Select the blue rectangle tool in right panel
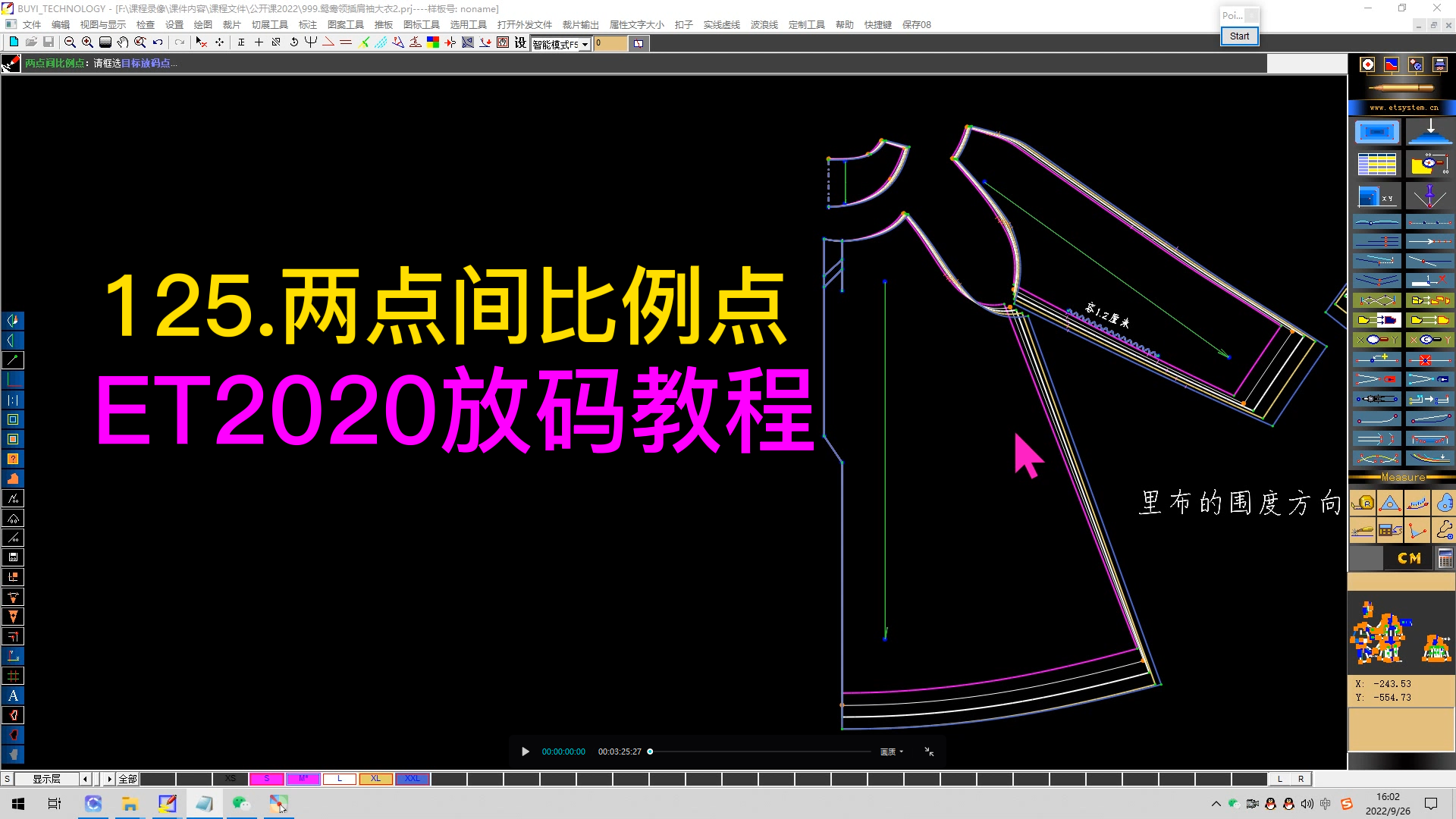 1377,132
